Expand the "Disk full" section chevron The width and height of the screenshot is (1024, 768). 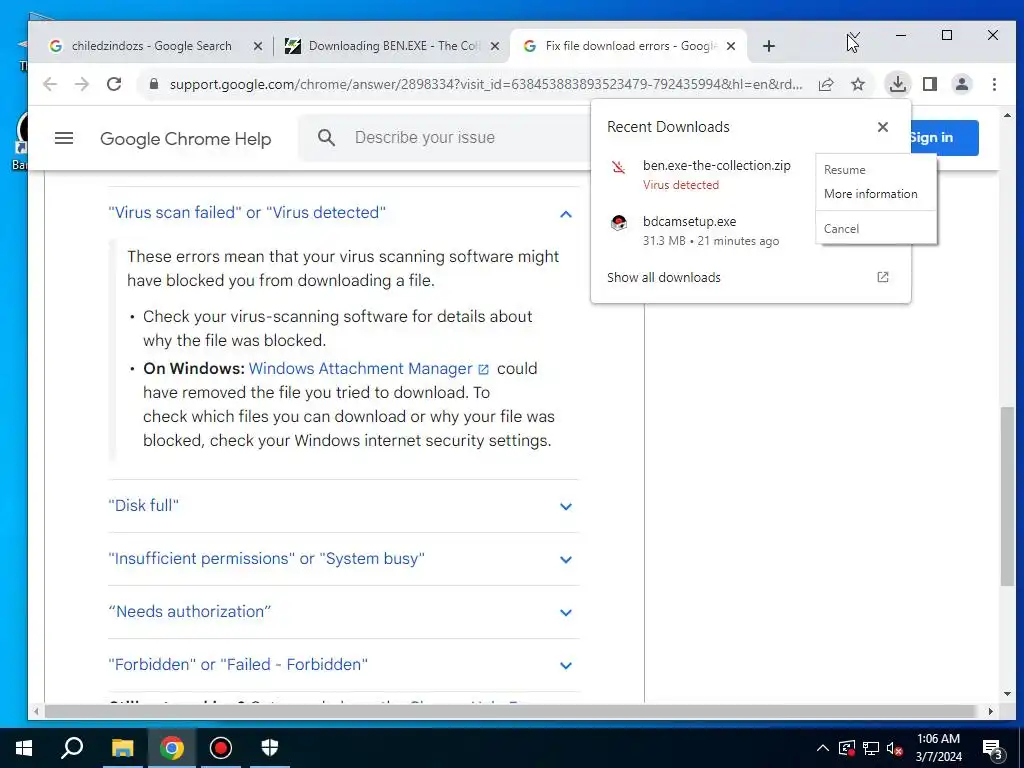point(566,507)
